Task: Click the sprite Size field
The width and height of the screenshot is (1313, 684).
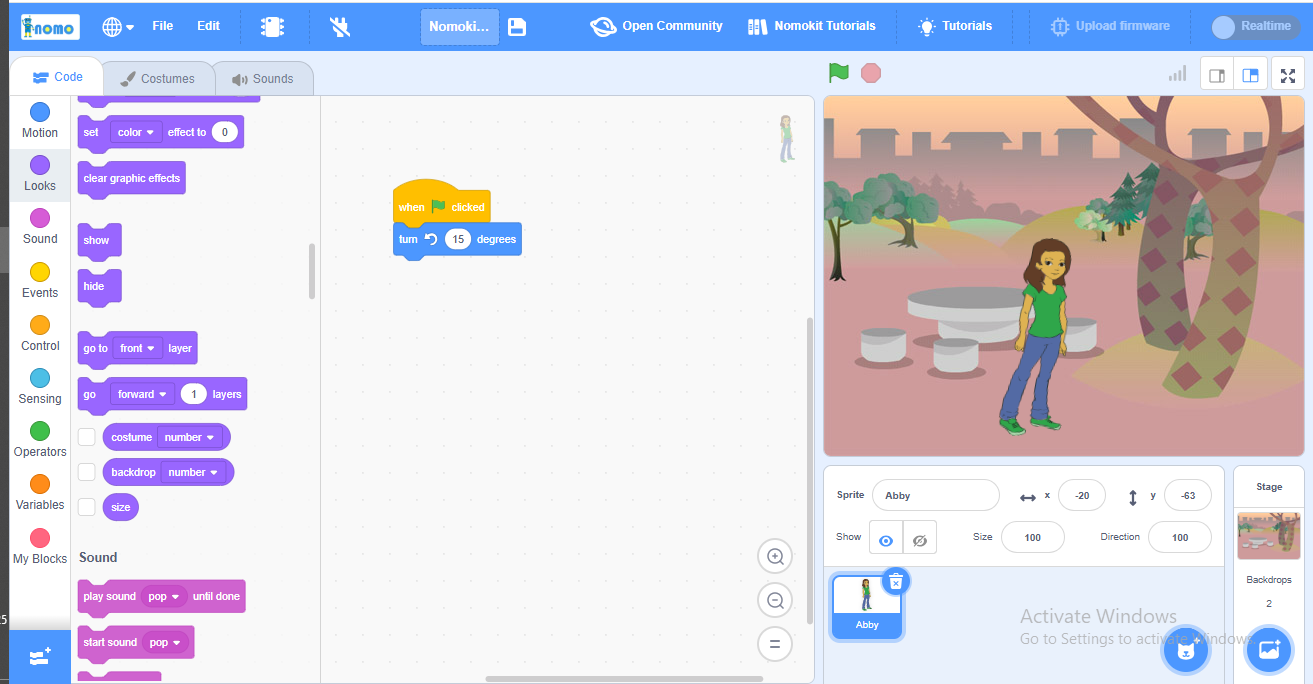Action: tap(1033, 537)
